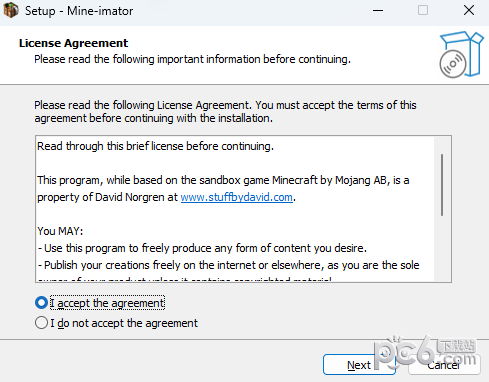Open the www.stuffbydavid.com link
This screenshot has width=489, height=382.
237,197
